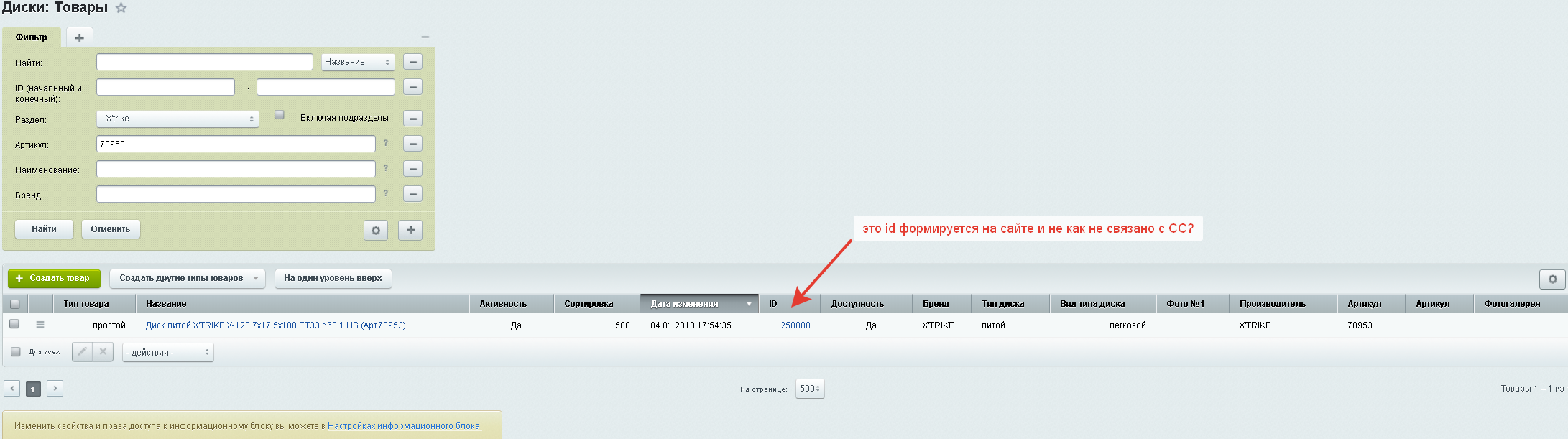The width and height of the screenshot is (1568, 439).
Task: Open product ID 250880 link
Action: tap(795, 325)
